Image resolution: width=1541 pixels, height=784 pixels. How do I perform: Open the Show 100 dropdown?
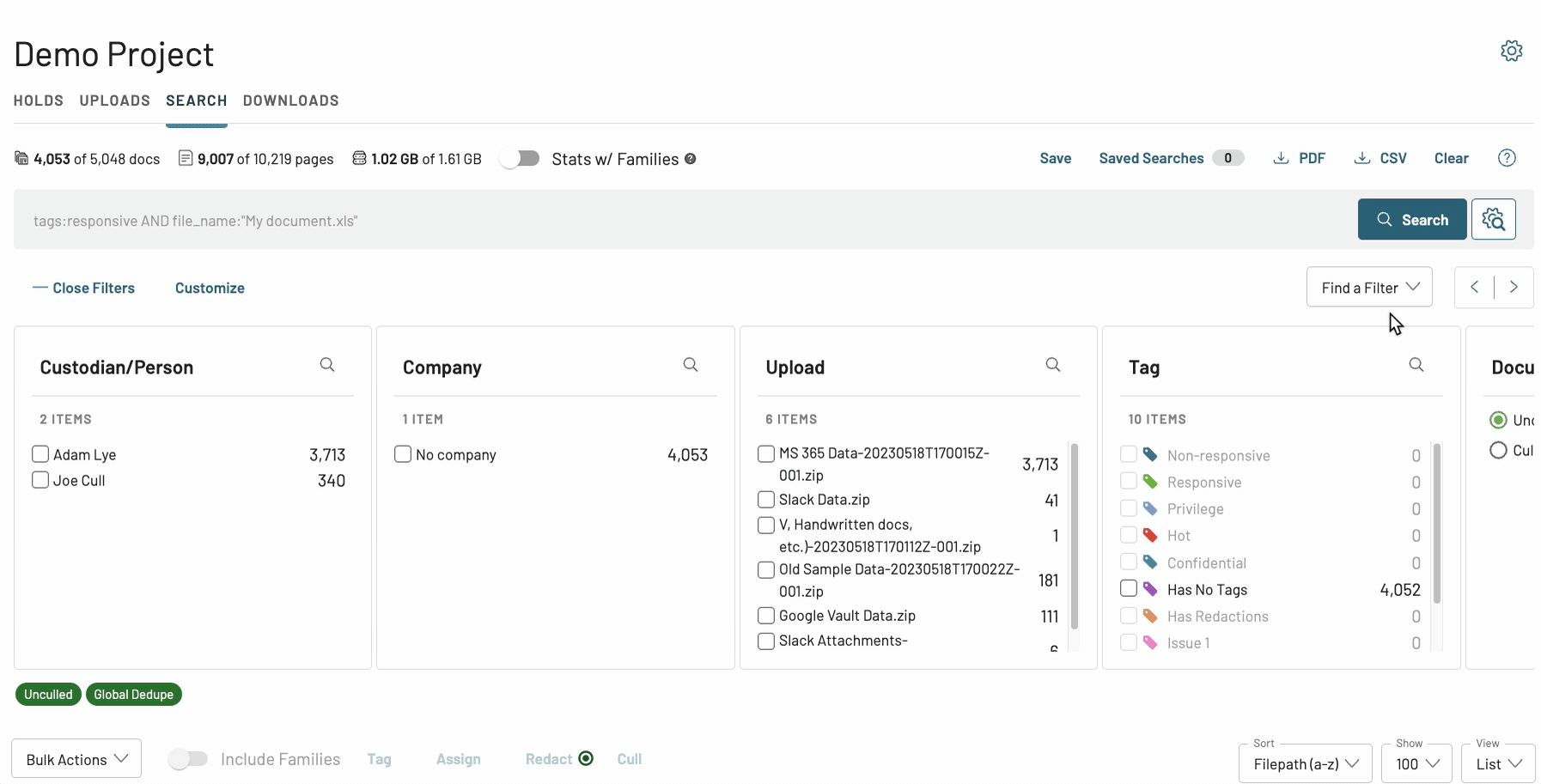click(1416, 763)
